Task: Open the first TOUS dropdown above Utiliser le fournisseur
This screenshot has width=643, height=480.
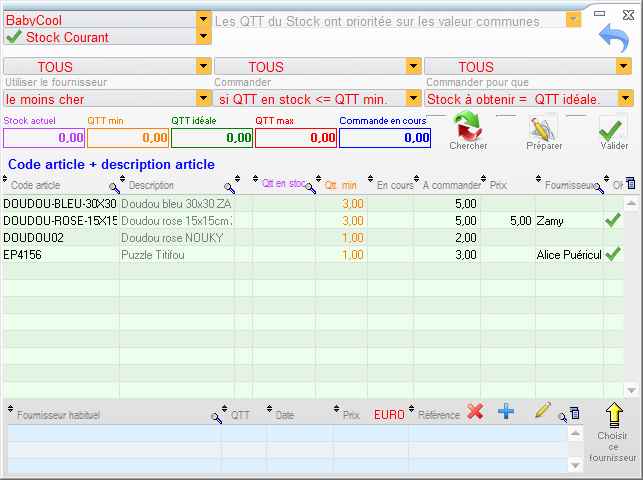Action: (x=203, y=66)
